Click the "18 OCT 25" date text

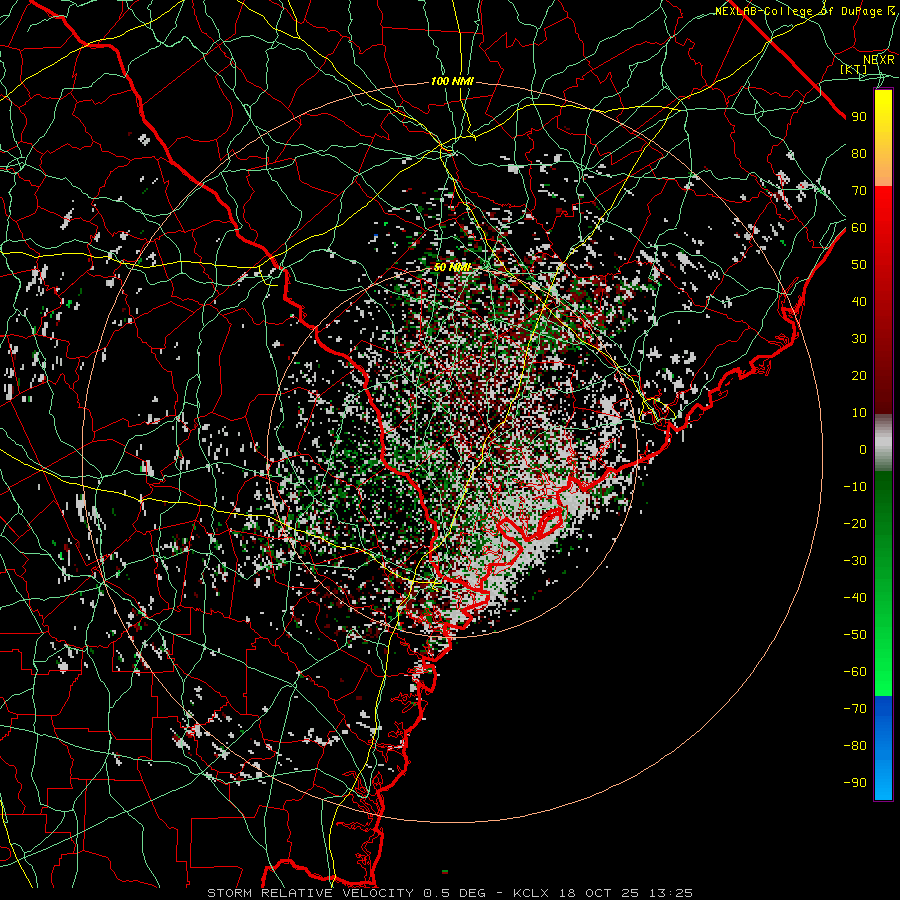pyautogui.click(x=599, y=893)
